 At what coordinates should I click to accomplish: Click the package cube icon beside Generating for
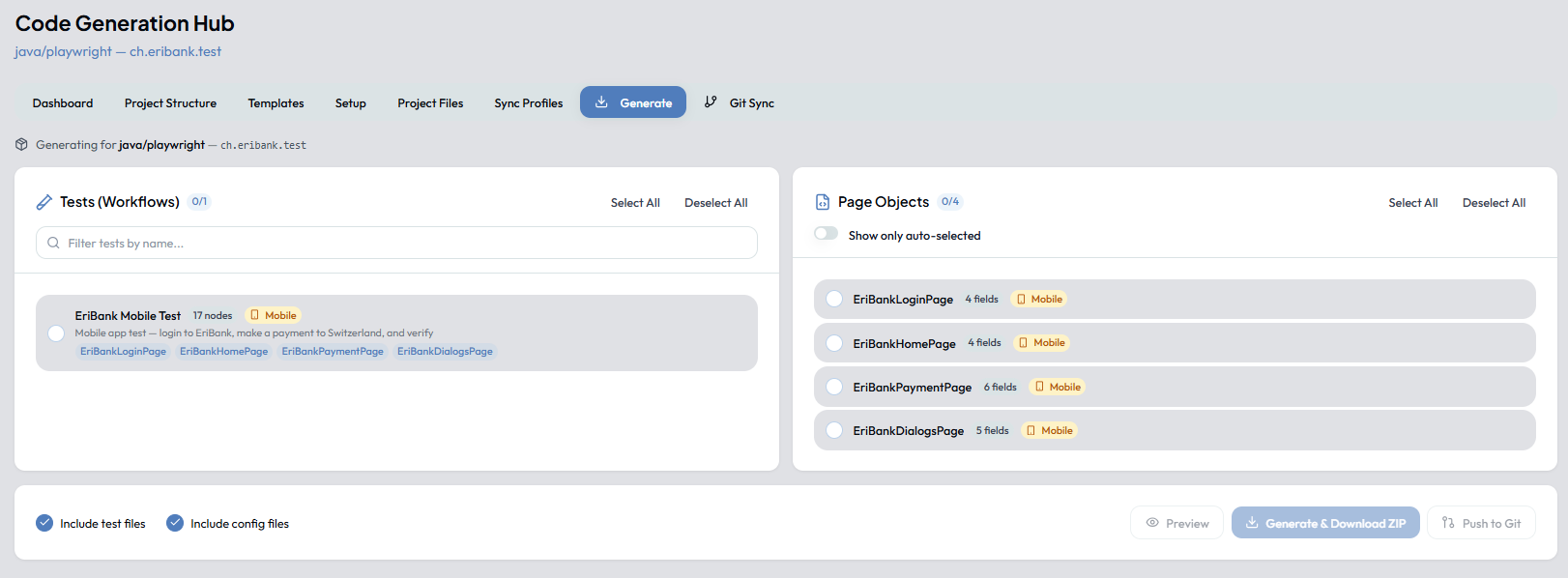21,145
